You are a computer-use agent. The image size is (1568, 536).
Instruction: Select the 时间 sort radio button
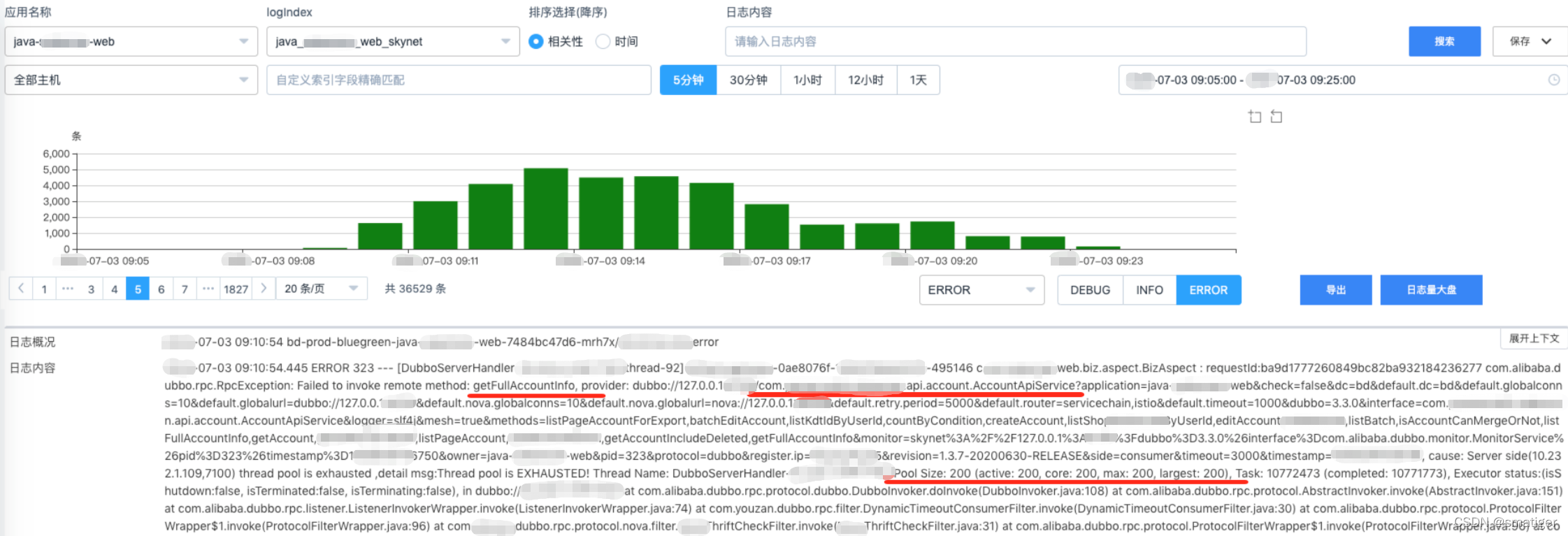[x=603, y=41]
